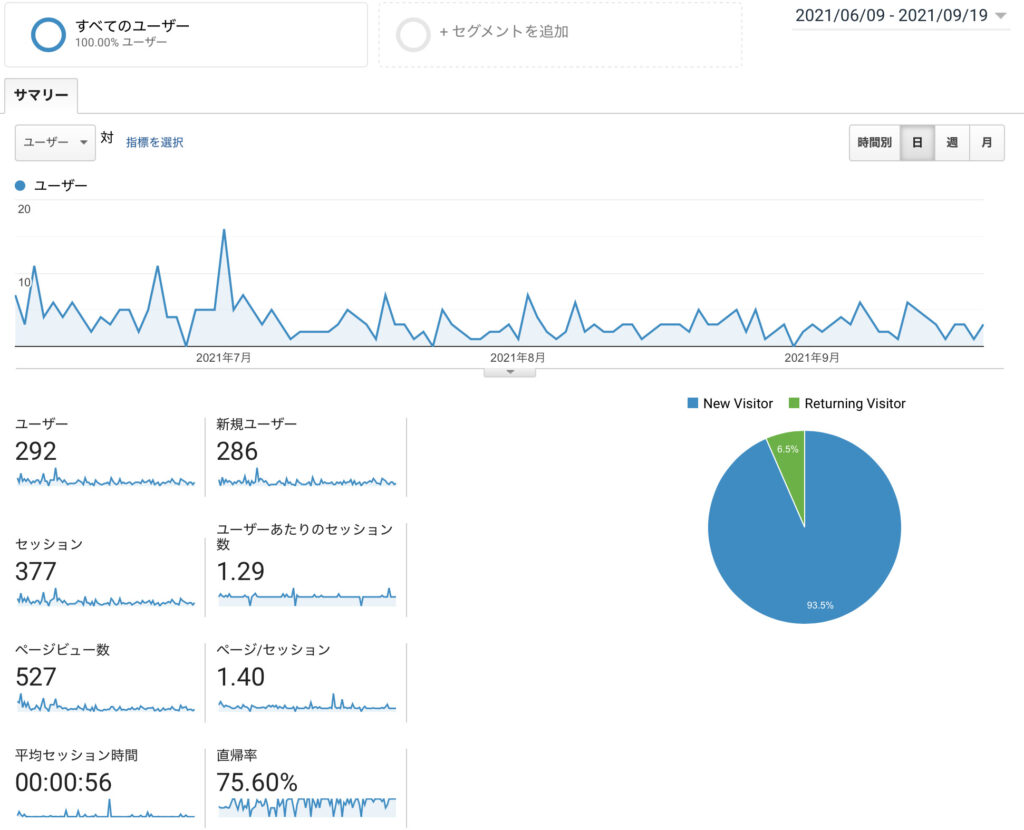Image resolution: width=1024 pixels, height=830 pixels.
Task: Click the ユーザーあたりのセッション数 label
Action: 304,536
